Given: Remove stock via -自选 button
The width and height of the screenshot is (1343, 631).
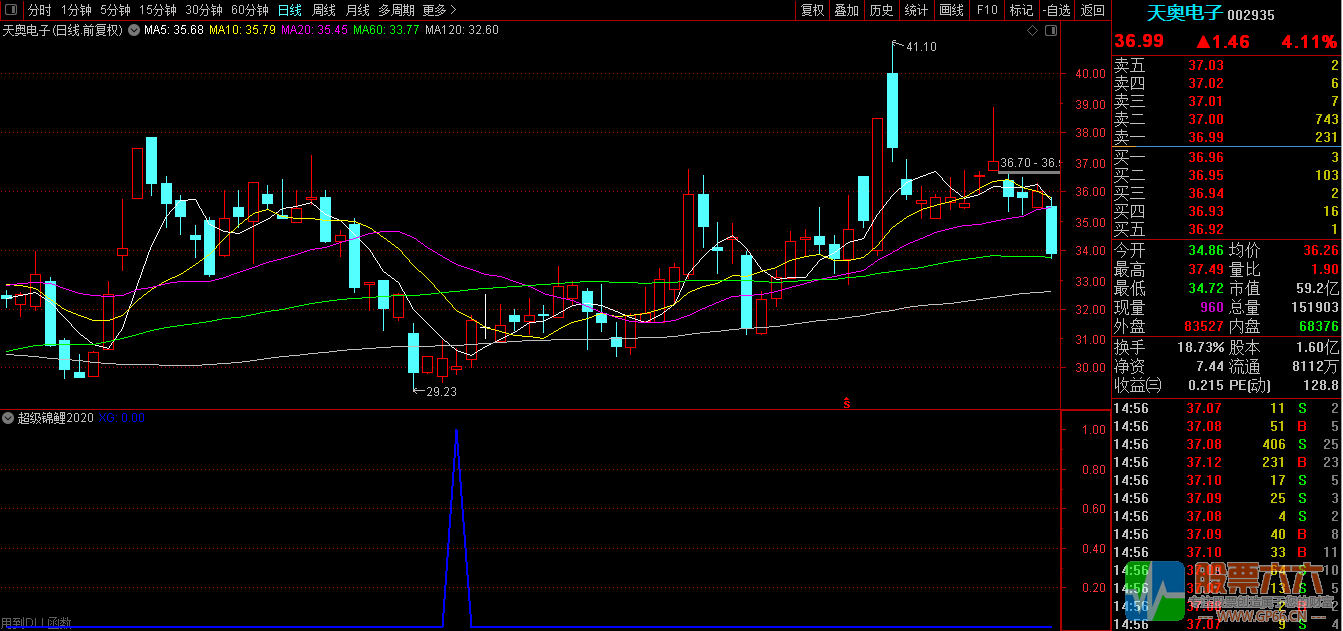Looking at the screenshot, I should 1056,10.
